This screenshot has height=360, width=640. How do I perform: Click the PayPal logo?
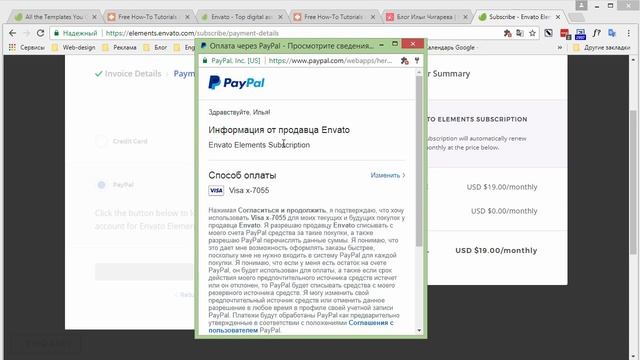pyautogui.click(x=236, y=82)
